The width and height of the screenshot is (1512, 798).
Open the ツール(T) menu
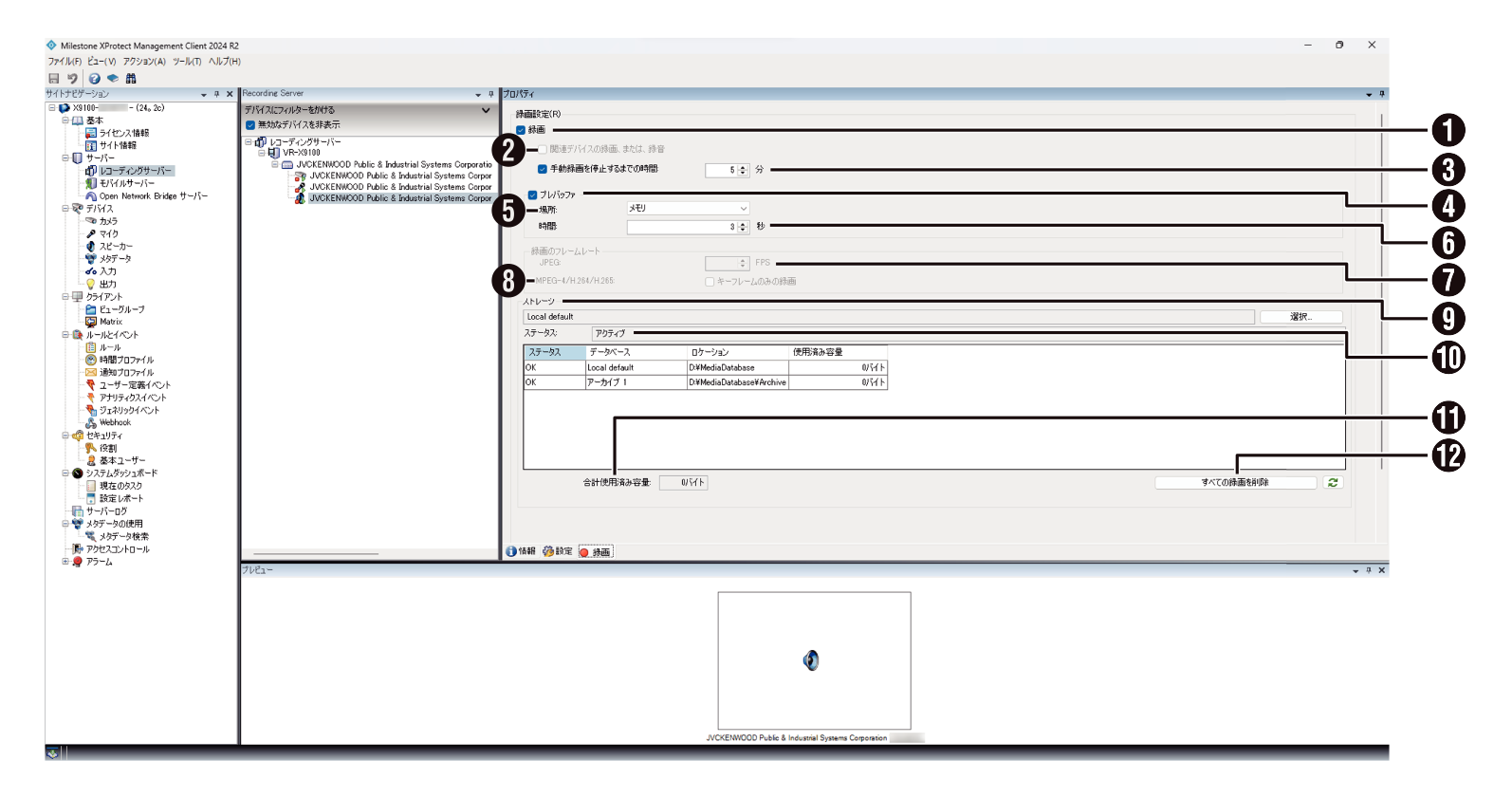(187, 62)
